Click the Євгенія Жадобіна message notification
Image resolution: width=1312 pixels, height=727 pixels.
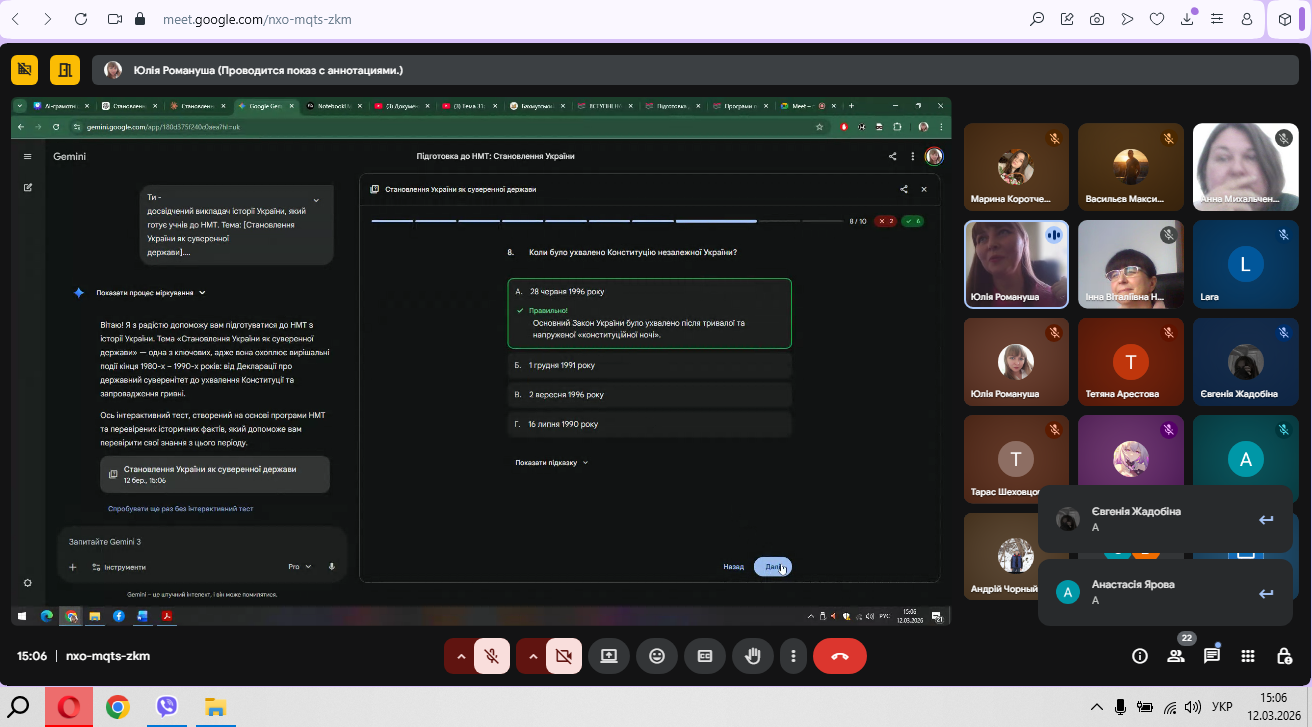click(1150, 519)
